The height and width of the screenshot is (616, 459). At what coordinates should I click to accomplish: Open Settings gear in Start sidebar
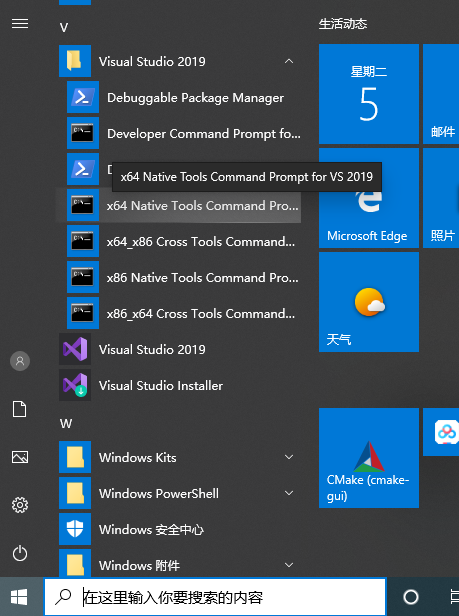point(20,505)
